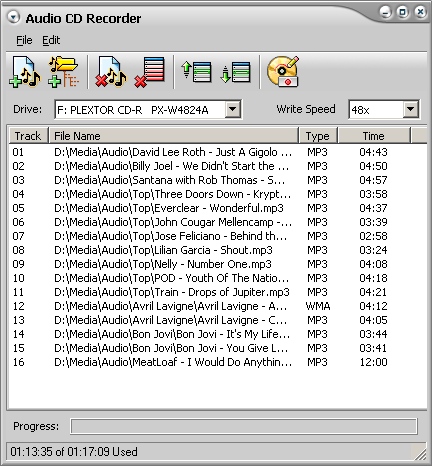Screen dimensions: 432x466
Task: Sort list by File Name column header
Action: pyautogui.click(x=174, y=136)
